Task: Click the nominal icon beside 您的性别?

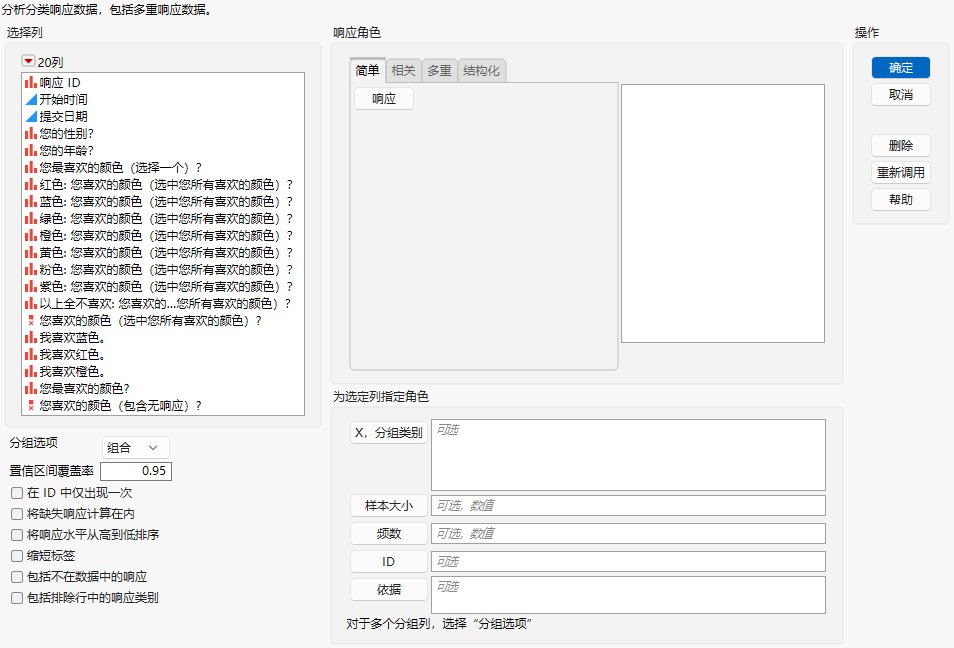Action: [30, 133]
